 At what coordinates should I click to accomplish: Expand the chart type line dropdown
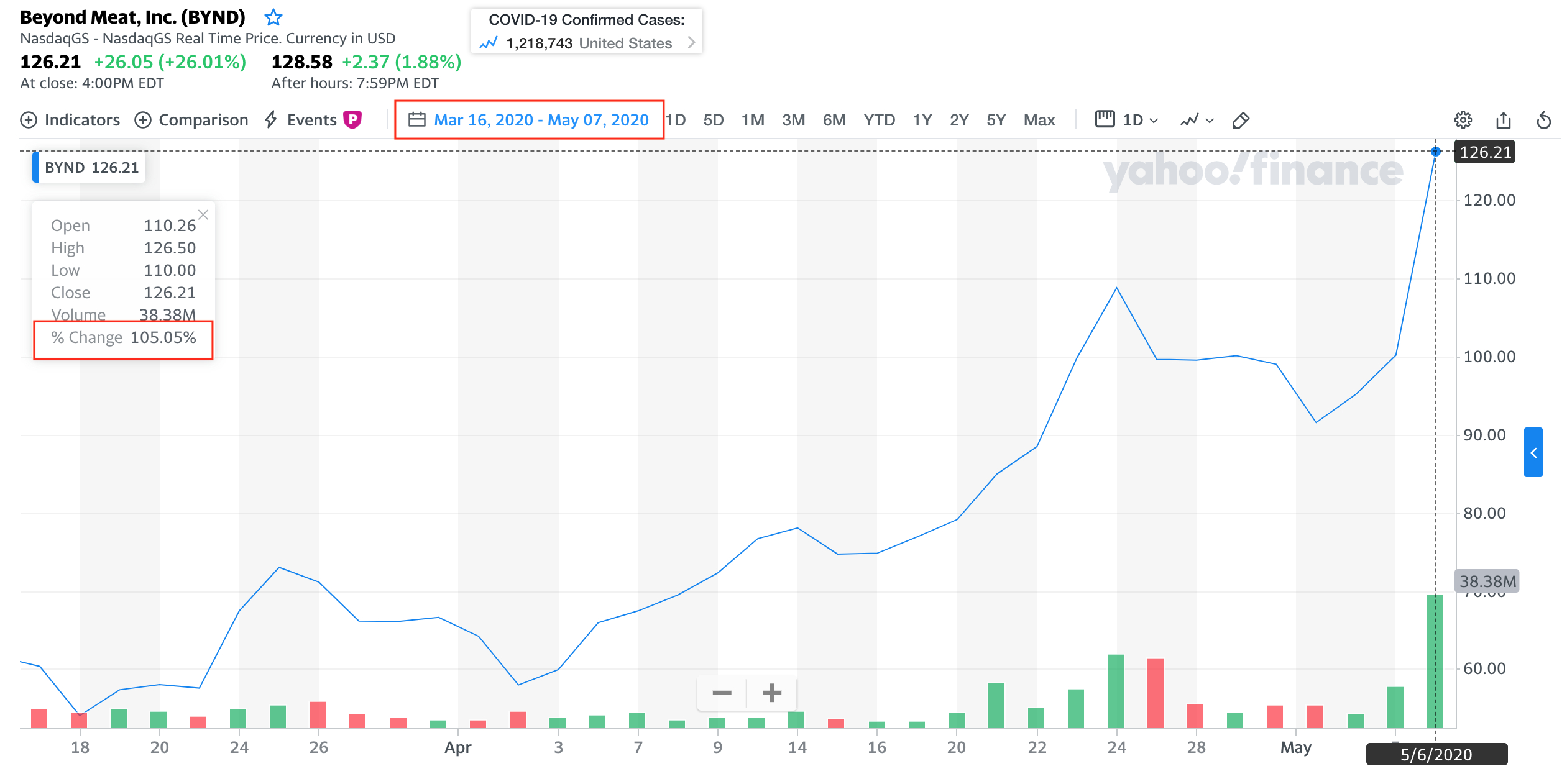pos(1197,120)
